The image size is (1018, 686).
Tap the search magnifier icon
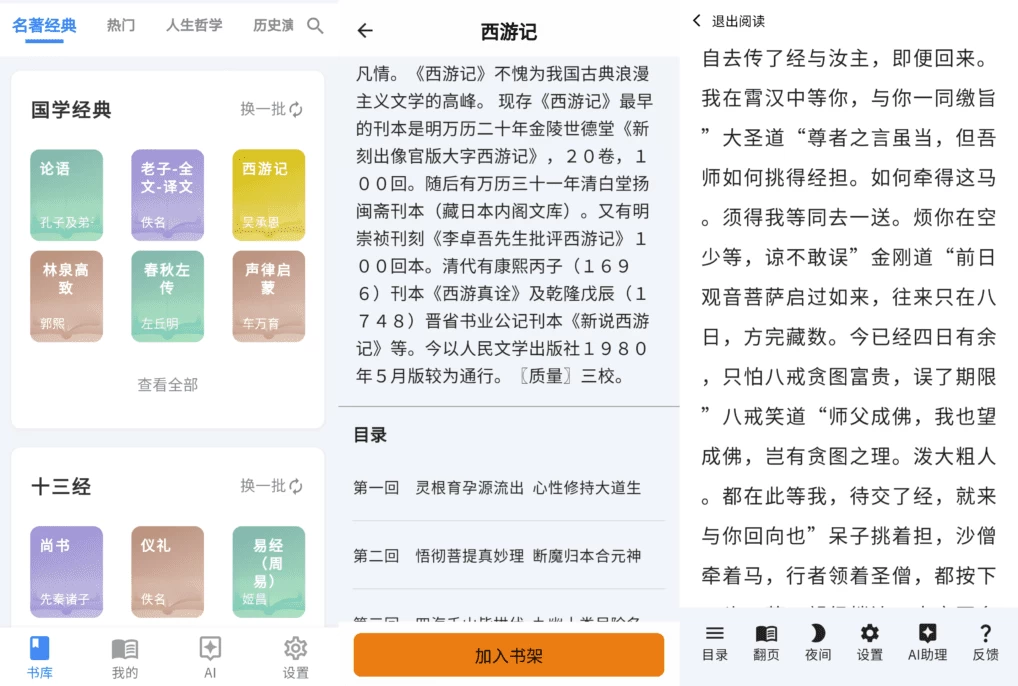[x=315, y=26]
